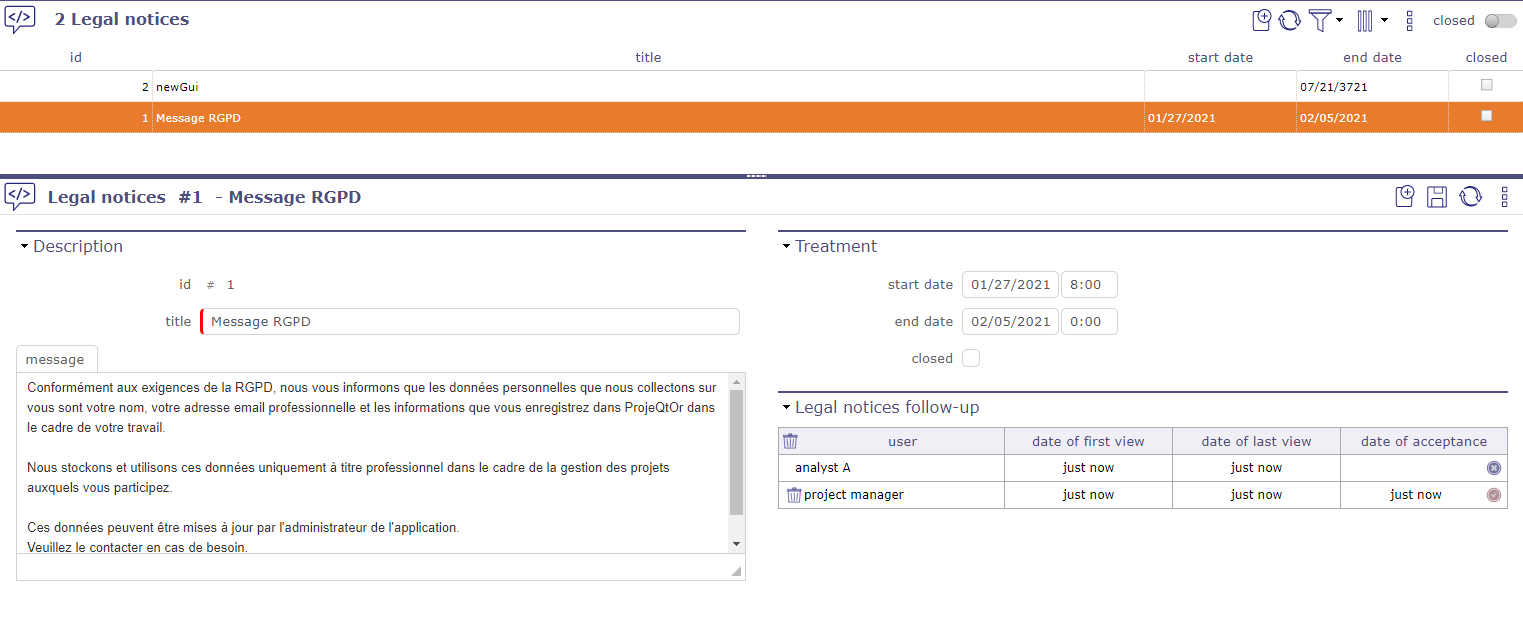This screenshot has height=618, width=1523.
Task: Open the filter dropdown in the list toolbar
Action: coord(1325,20)
